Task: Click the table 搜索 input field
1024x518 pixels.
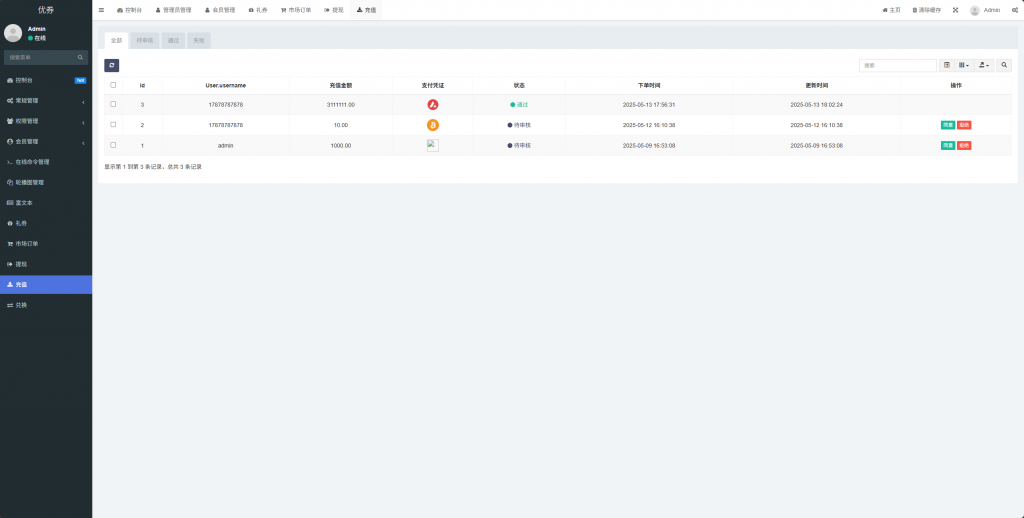Action: (x=897, y=65)
